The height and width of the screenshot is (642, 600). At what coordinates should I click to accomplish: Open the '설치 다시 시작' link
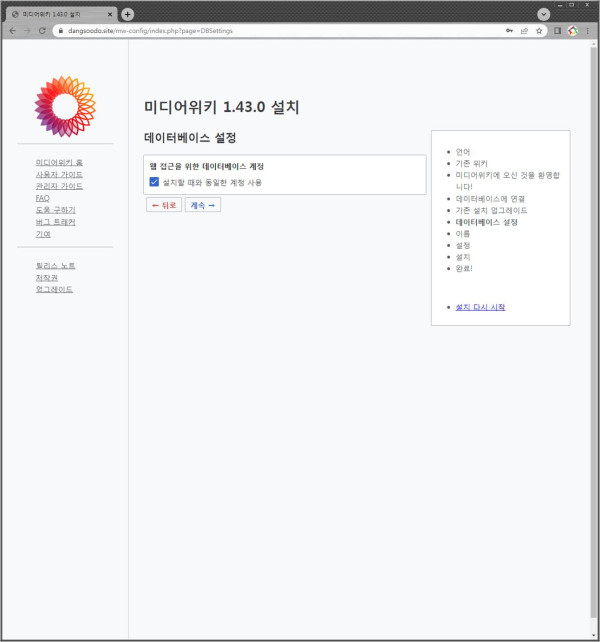pos(480,307)
